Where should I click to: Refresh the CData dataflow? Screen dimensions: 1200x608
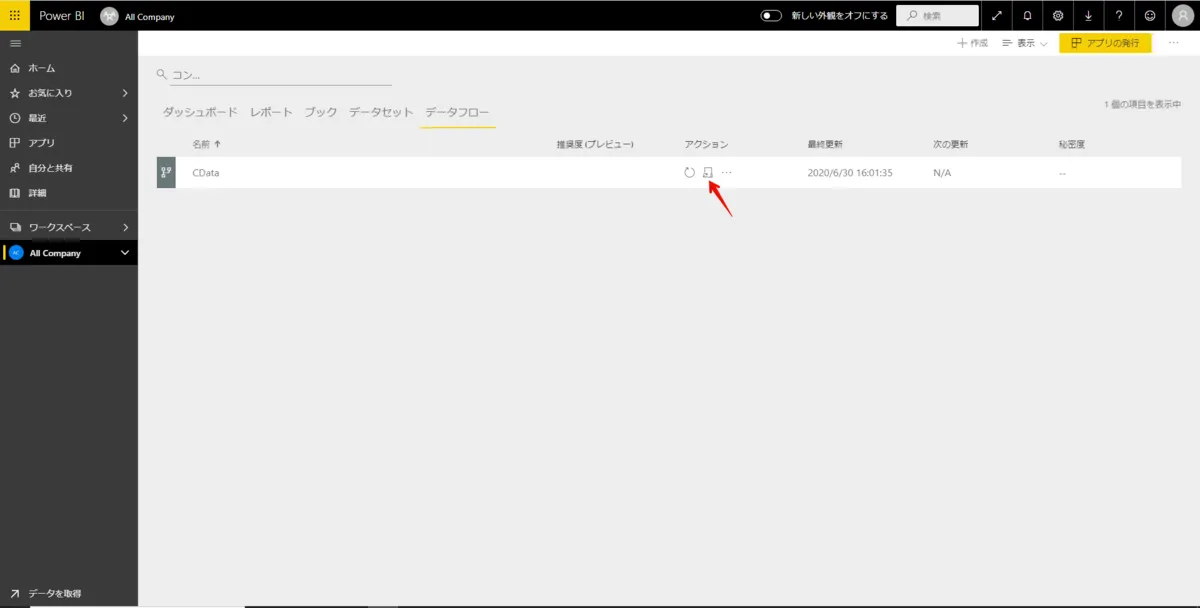pyautogui.click(x=689, y=172)
